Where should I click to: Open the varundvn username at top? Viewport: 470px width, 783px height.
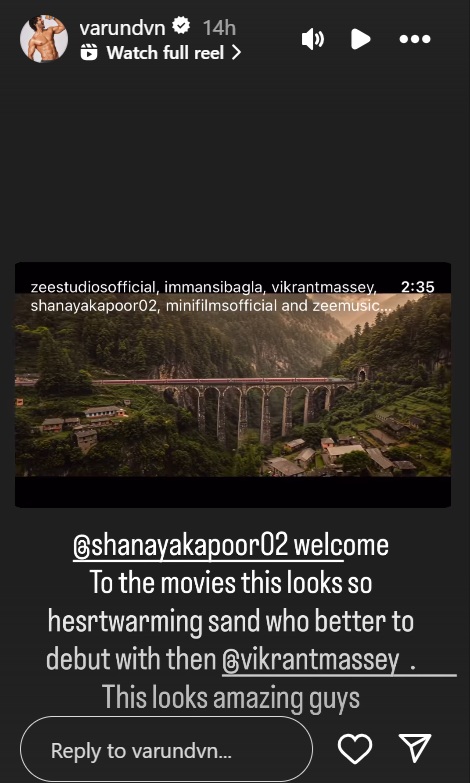[x=122, y=27]
